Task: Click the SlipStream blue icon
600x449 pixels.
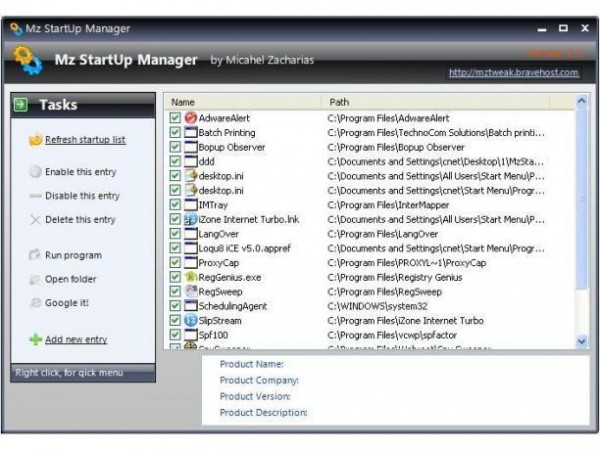Action: point(190,320)
